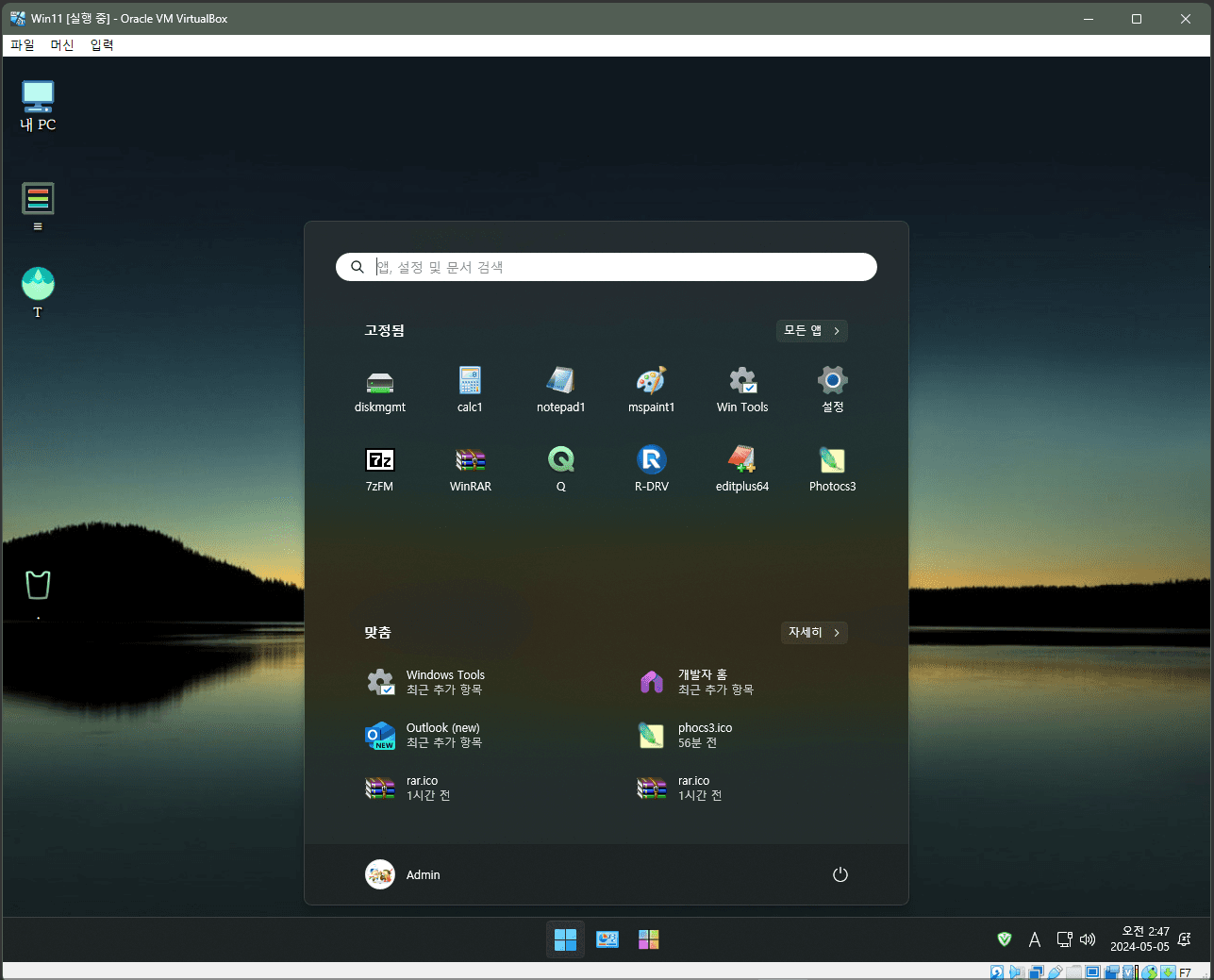Image resolution: width=1214 pixels, height=980 pixels.
Task: Click the VirtualBox audio status icon
Action: tap(1017, 972)
